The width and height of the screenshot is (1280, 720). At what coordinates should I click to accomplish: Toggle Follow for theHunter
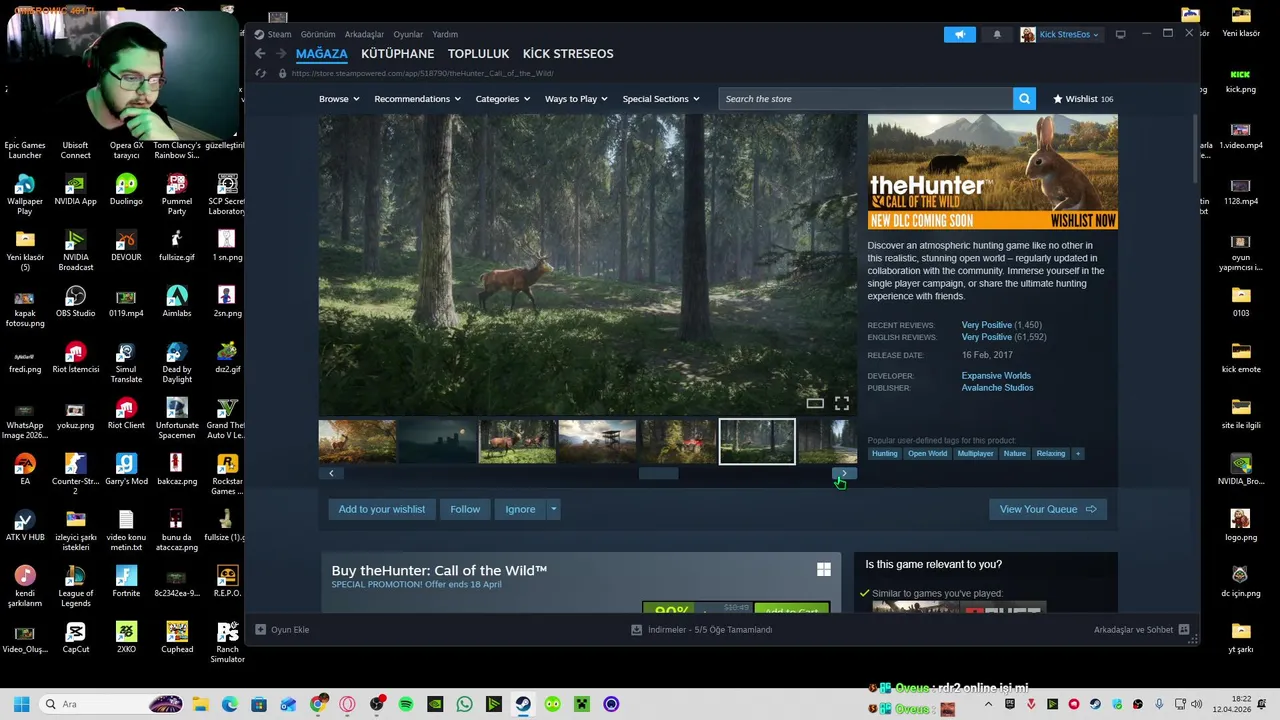(465, 509)
